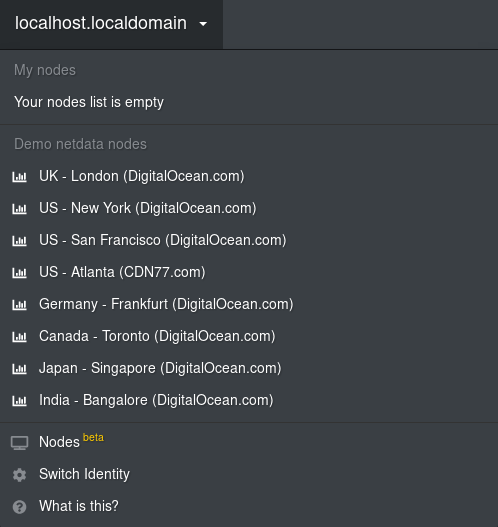498x527 pixels.
Task: Click the question mark help icon
Action: tap(19, 507)
